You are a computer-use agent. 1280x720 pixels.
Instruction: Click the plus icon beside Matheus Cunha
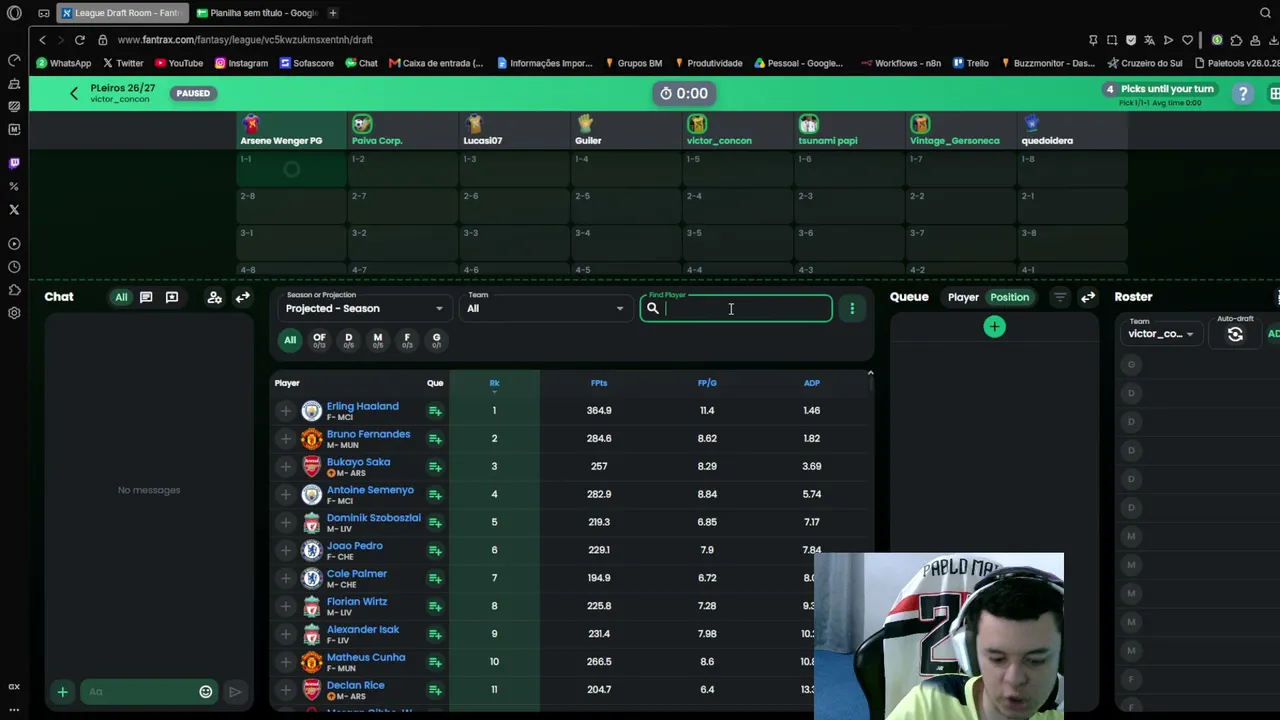click(285, 662)
